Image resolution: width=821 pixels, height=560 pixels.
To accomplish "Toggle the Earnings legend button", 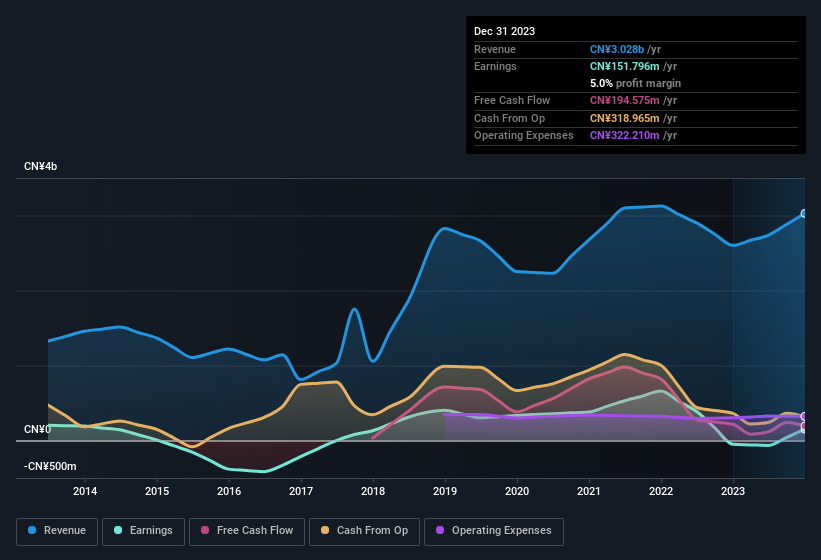I will click(x=143, y=531).
